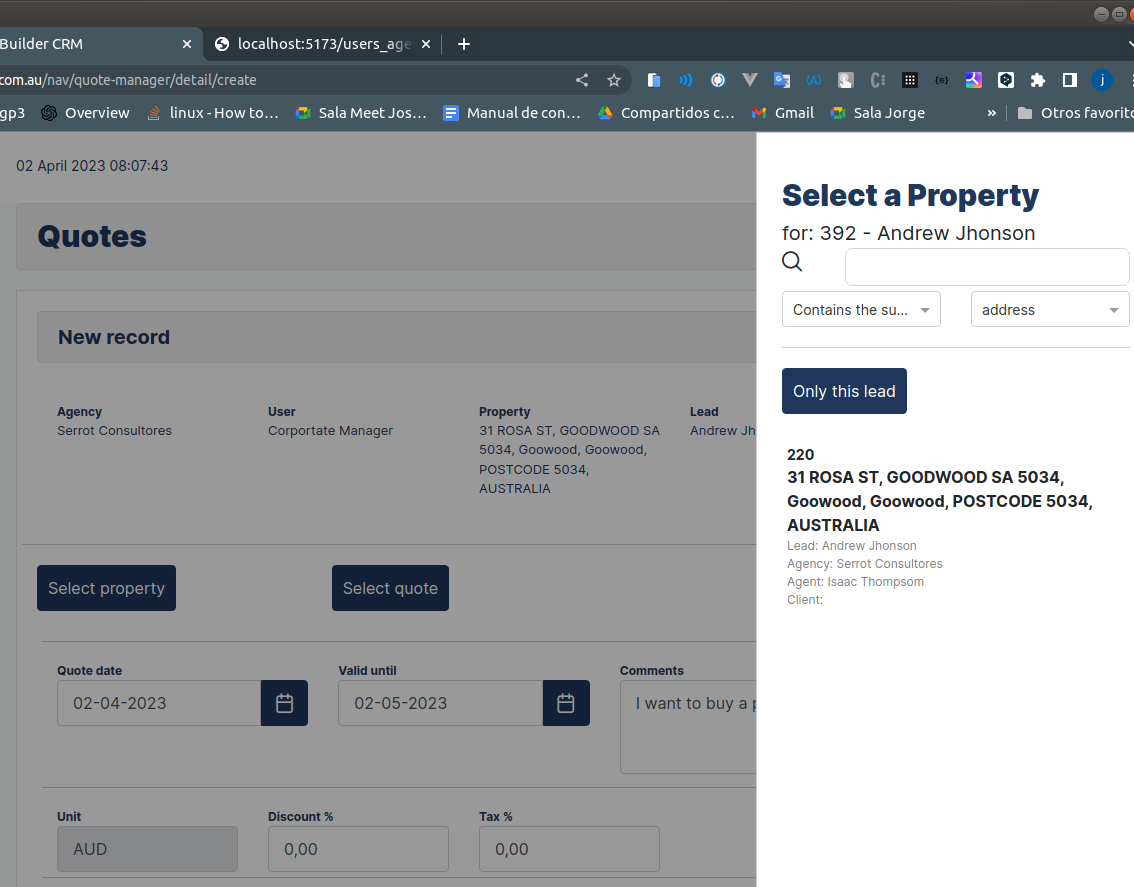Open the Gmail bookmark
The image size is (1134, 887).
pos(783,113)
